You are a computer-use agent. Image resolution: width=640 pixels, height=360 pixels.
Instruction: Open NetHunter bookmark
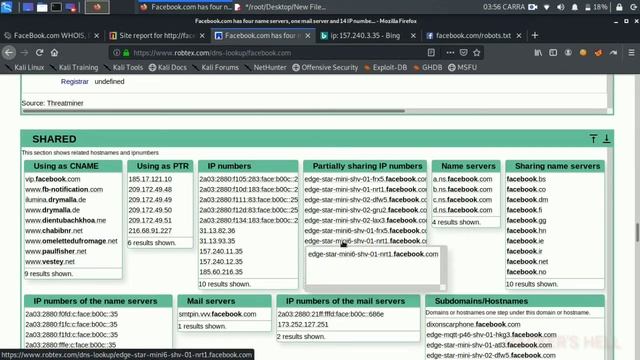[x=266, y=67]
